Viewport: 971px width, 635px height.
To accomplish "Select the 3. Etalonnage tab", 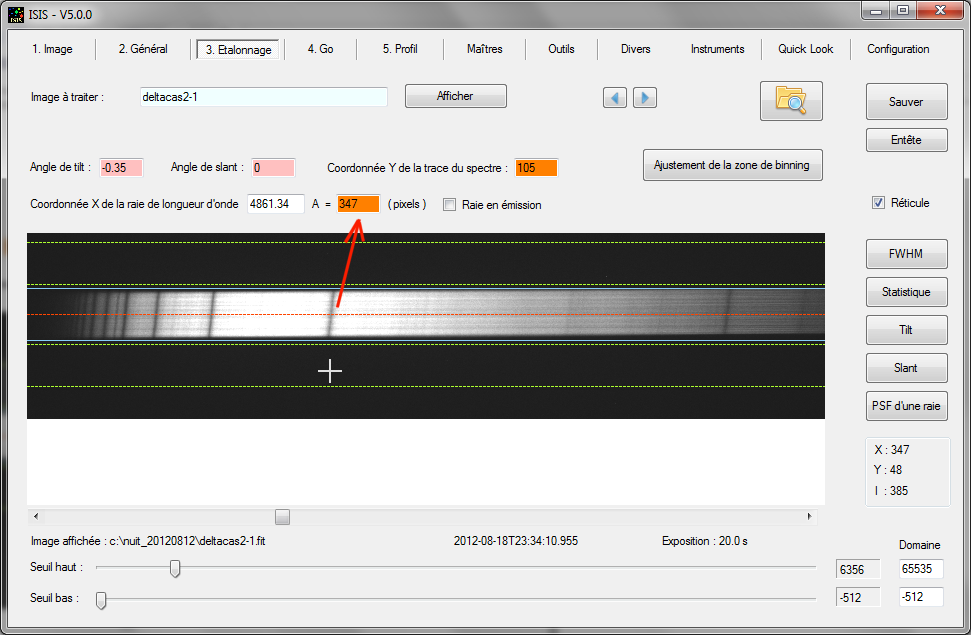I will point(238,50).
